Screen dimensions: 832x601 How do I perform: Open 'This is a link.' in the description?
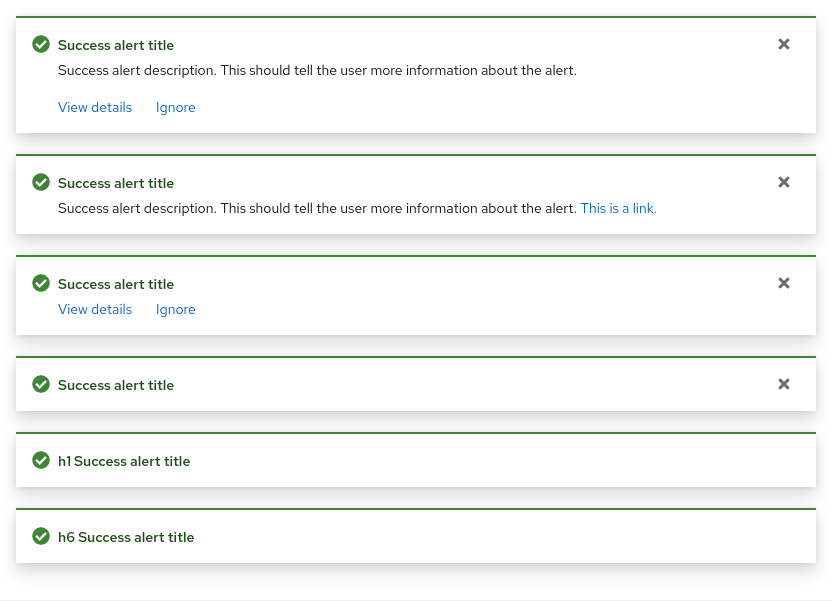coord(619,208)
